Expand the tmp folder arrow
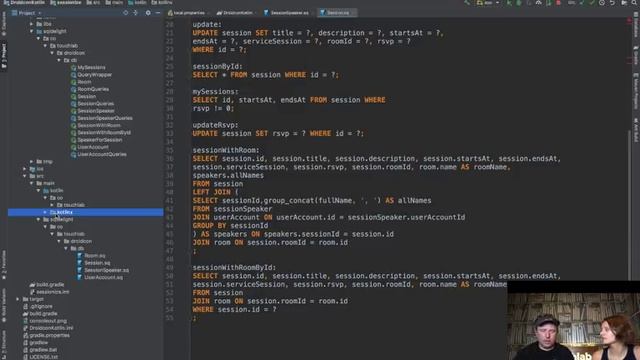This screenshot has height=360, width=640. tap(31, 162)
